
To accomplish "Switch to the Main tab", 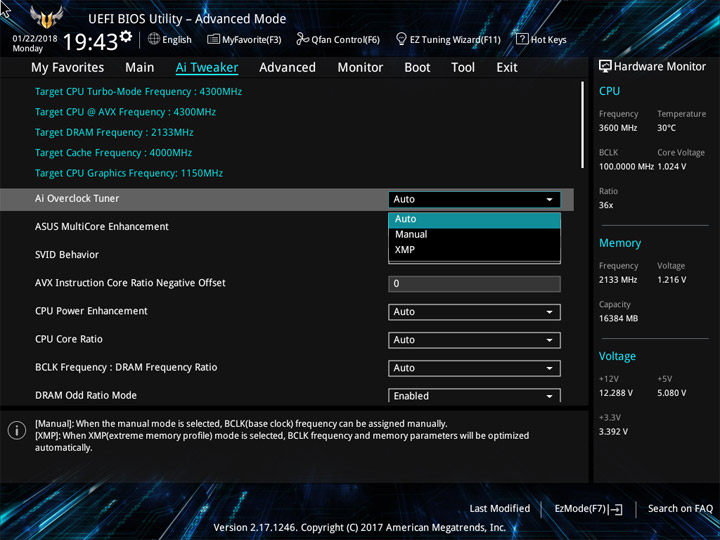I will 140,68.
